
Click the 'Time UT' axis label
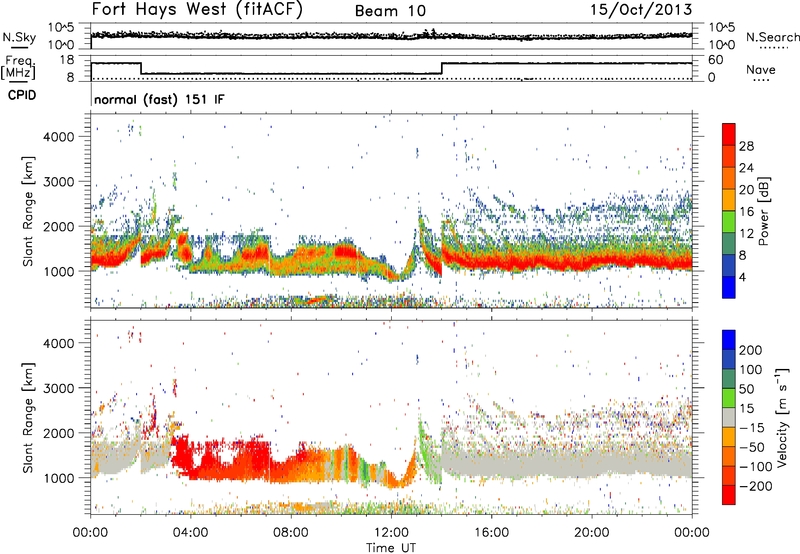391,548
